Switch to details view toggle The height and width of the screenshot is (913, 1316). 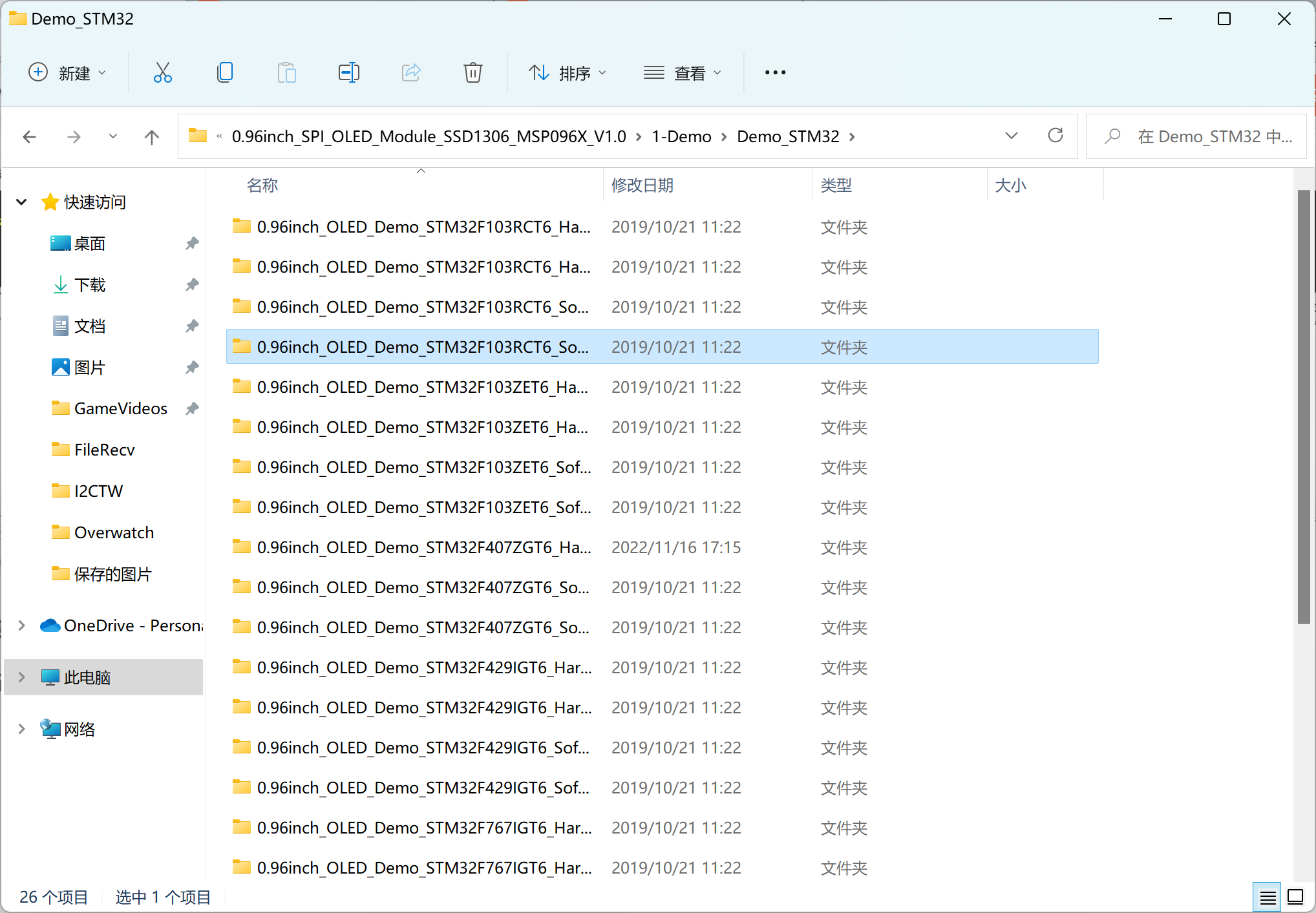[1267, 897]
